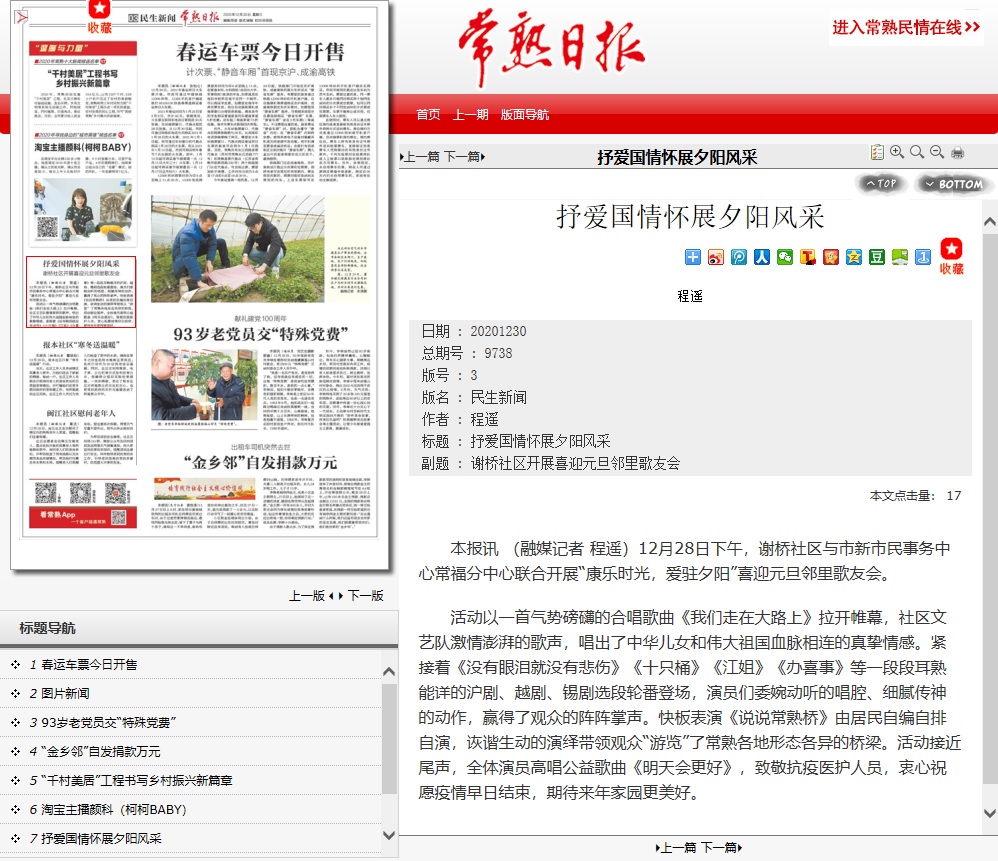The height and width of the screenshot is (861, 998).
Task: Jump to top with the TOP button
Action: tap(881, 184)
